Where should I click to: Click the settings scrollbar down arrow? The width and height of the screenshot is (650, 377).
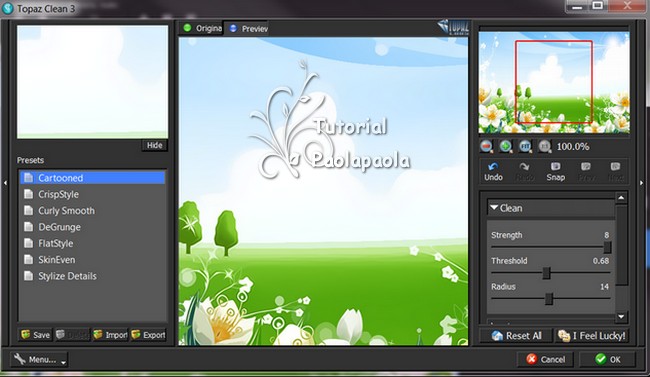coord(621,317)
